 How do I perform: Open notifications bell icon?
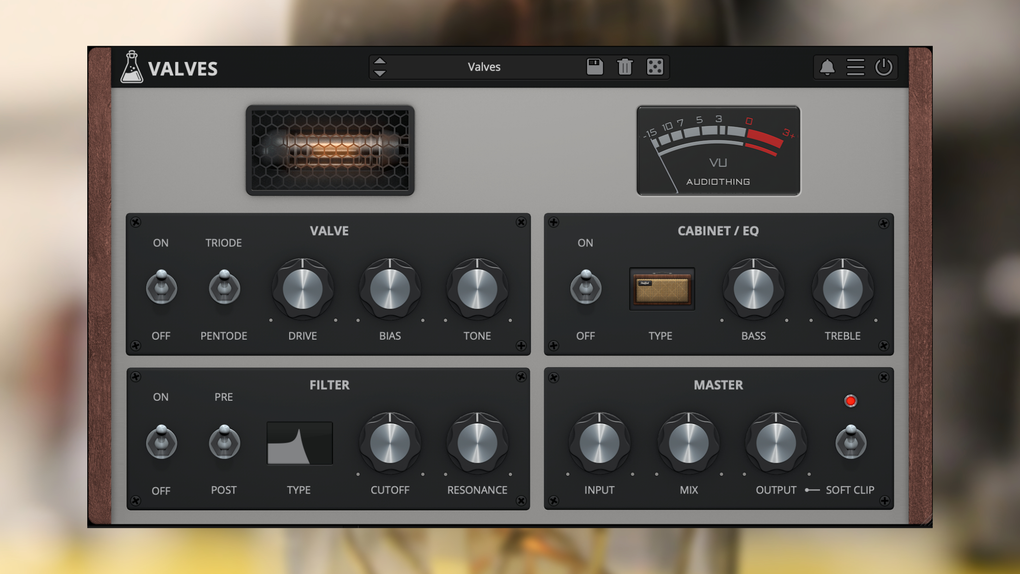point(827,66)
